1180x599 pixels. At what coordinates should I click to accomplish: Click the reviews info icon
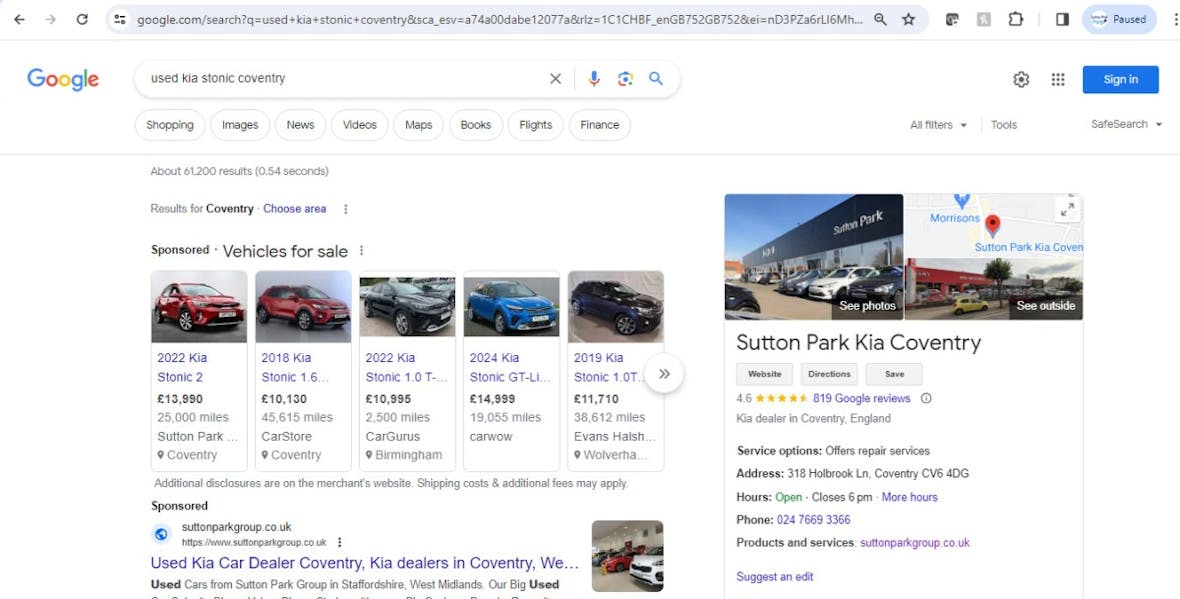pyautogui.click(x=926, y=397)
